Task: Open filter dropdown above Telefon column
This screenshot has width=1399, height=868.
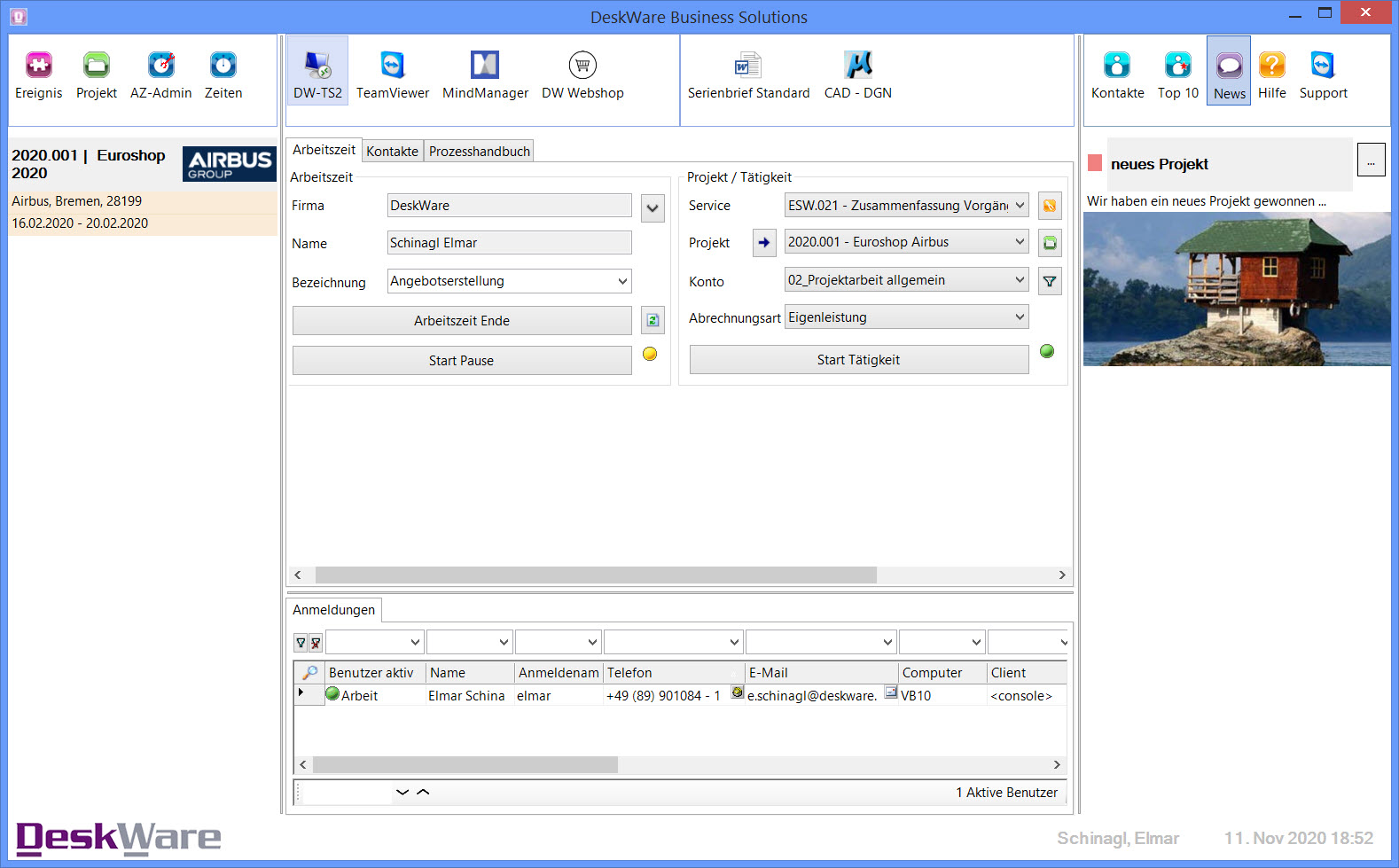Action: coord(734,642)
